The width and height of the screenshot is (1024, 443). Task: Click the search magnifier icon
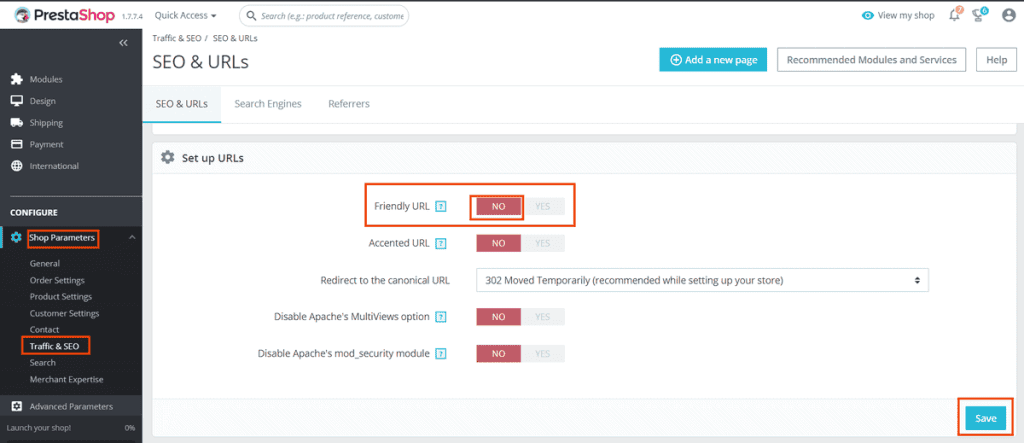pos(250,15)
